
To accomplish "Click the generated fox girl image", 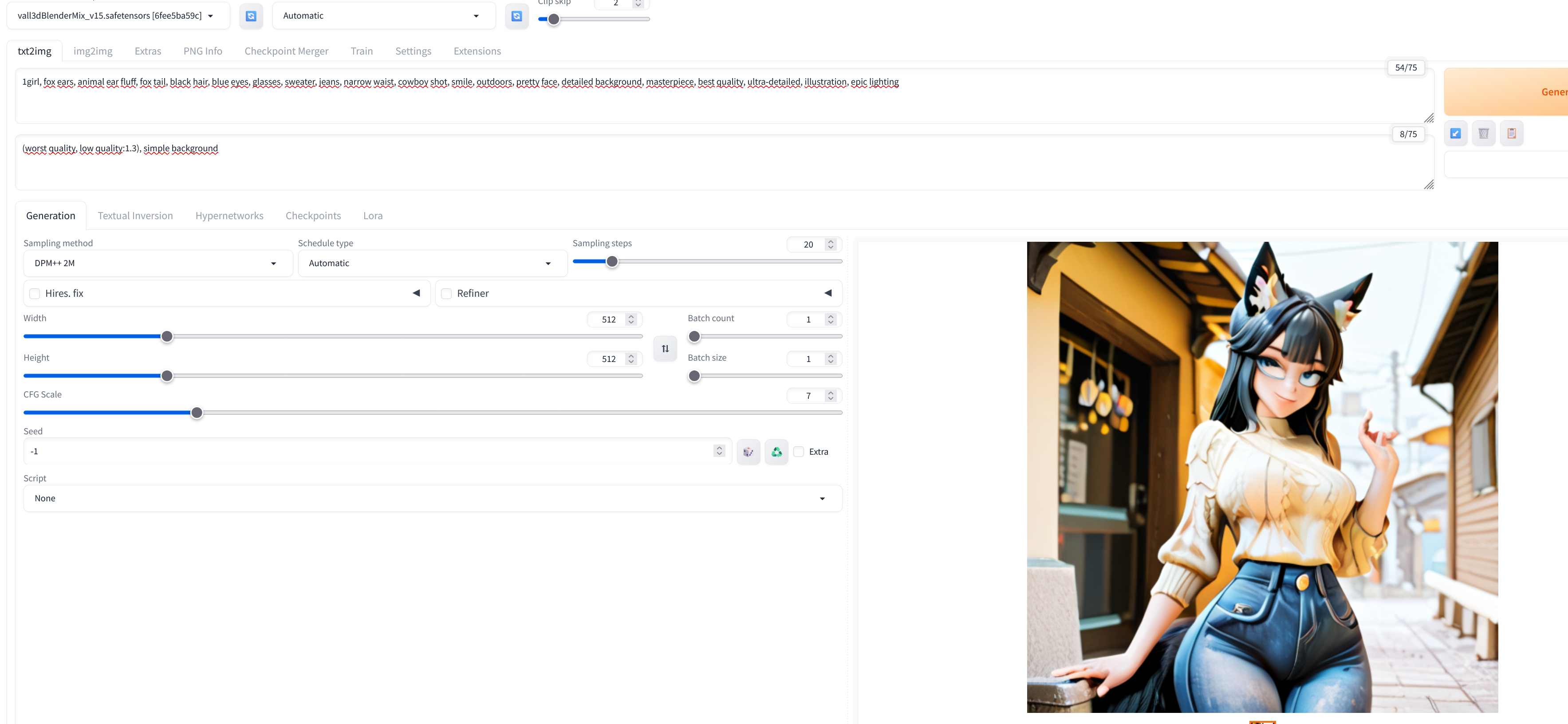I will [1262, 477].
